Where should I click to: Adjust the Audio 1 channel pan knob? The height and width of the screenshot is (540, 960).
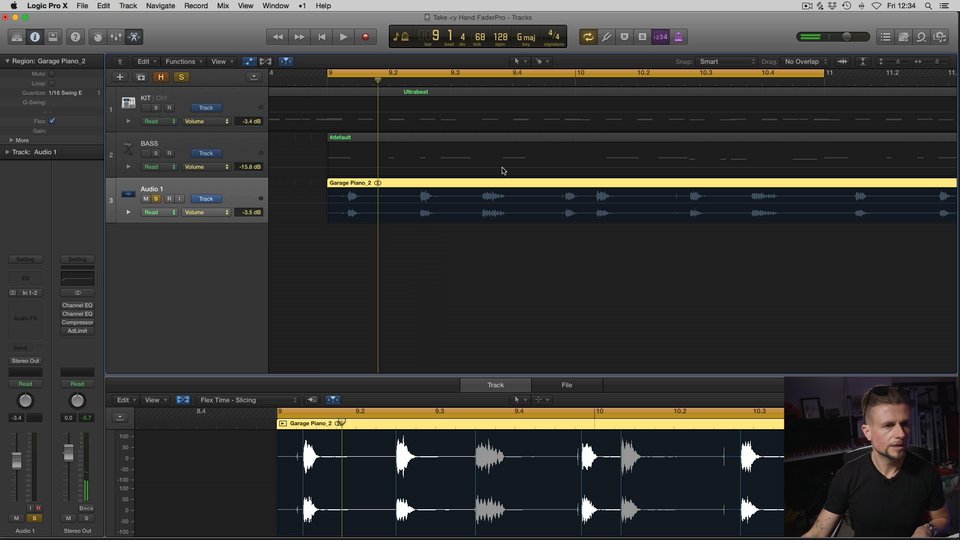coord(25,400)
